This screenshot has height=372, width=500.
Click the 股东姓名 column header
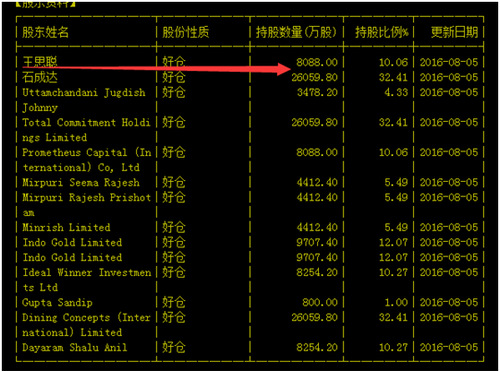click(x=45, y=32)
